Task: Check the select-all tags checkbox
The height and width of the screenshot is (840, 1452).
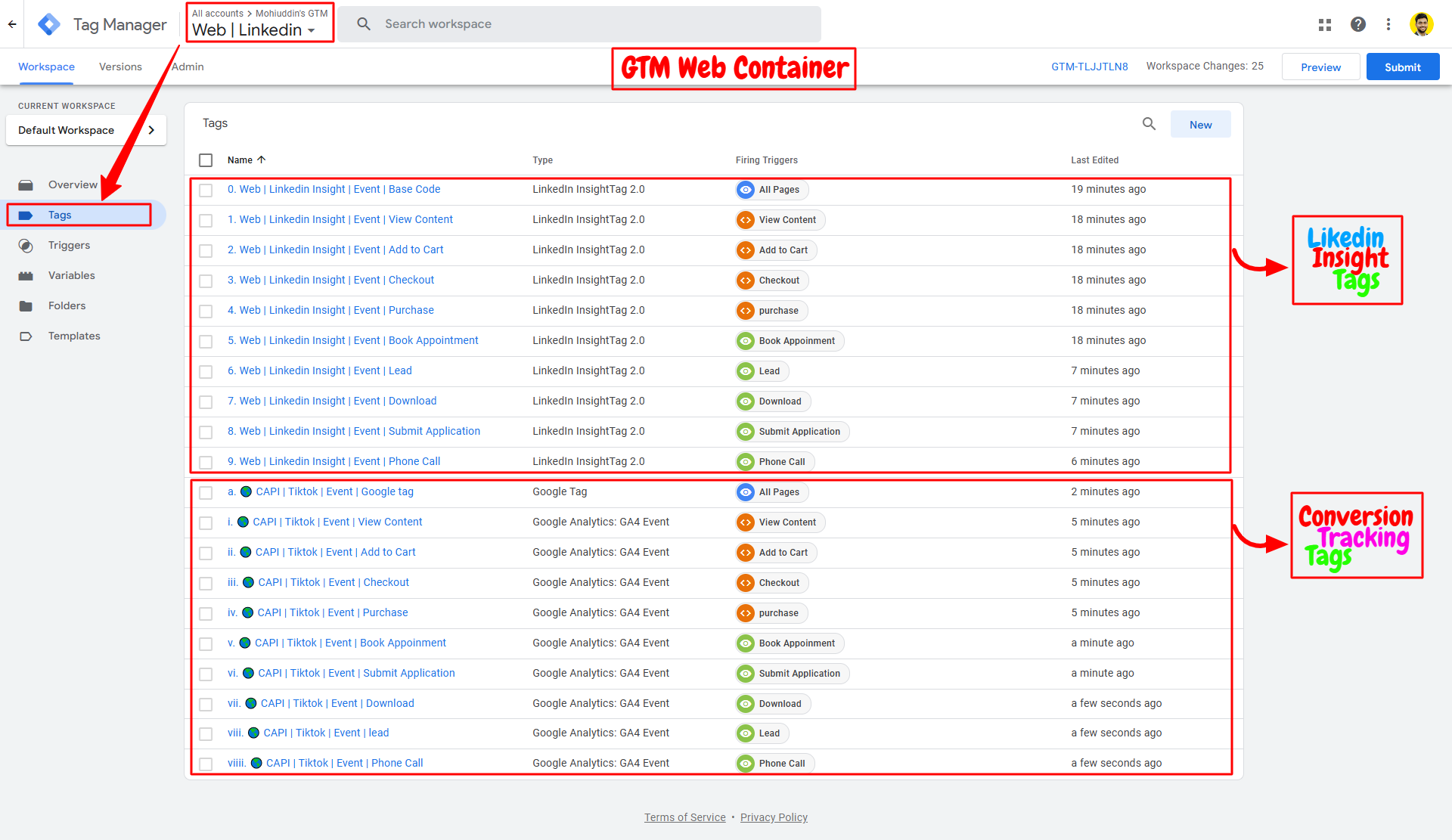Action: 206,160
